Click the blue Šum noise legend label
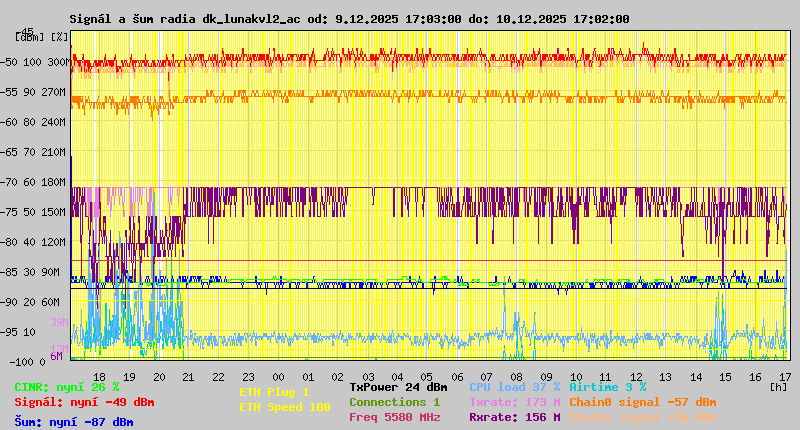Image resolution: width=800 pixels, height=430 pixels. [74, 422]
